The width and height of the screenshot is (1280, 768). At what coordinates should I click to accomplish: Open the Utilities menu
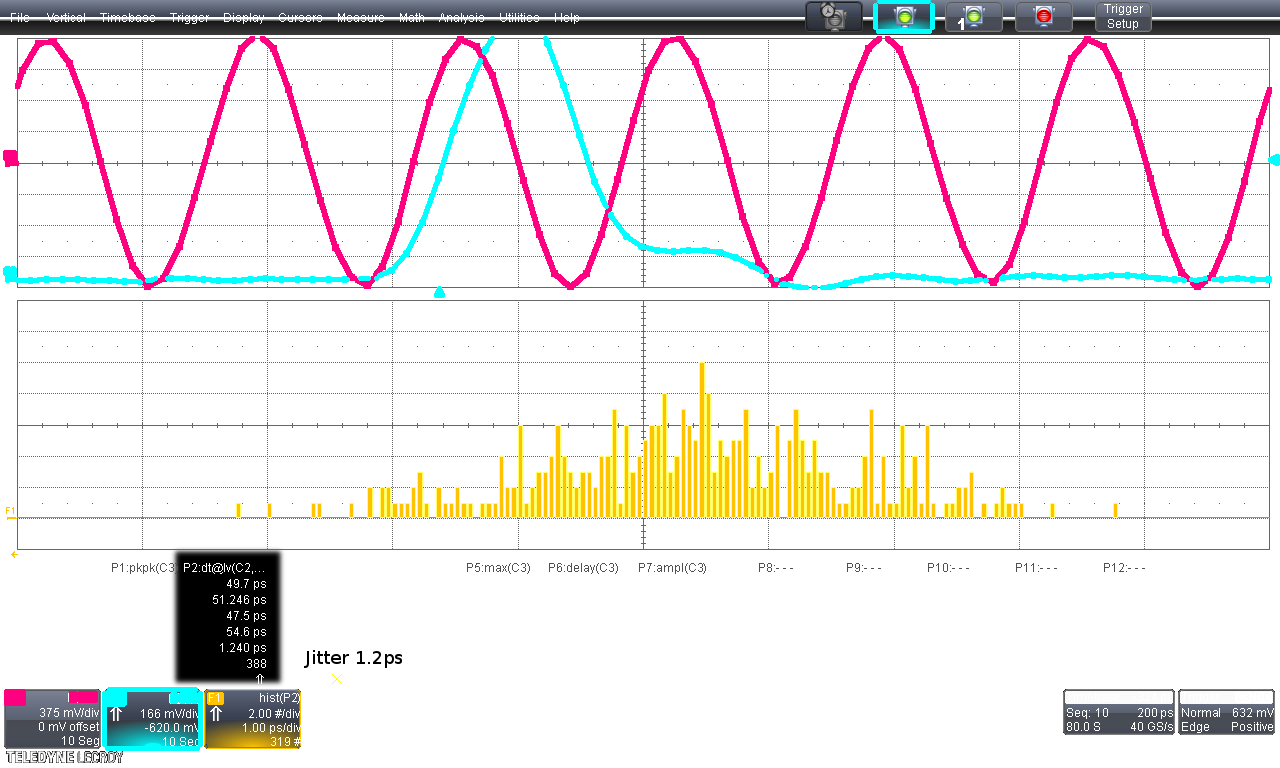pos(519,18)
